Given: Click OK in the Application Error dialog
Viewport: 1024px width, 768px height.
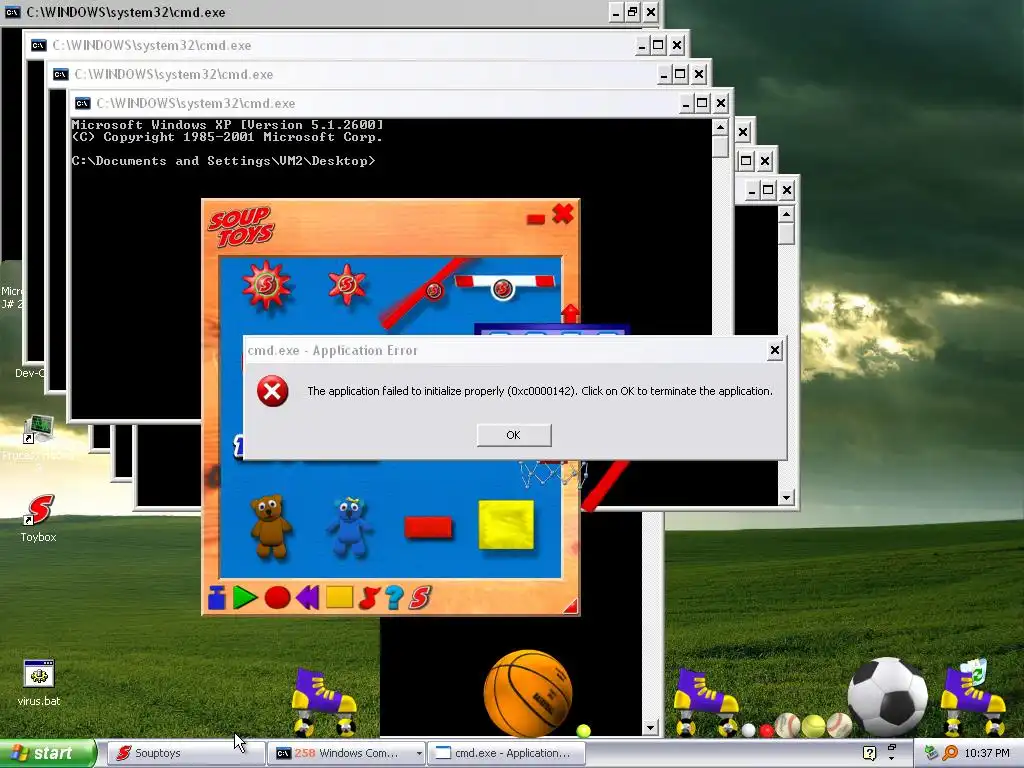Looking at the screenshot, I should tap(513, 435).
